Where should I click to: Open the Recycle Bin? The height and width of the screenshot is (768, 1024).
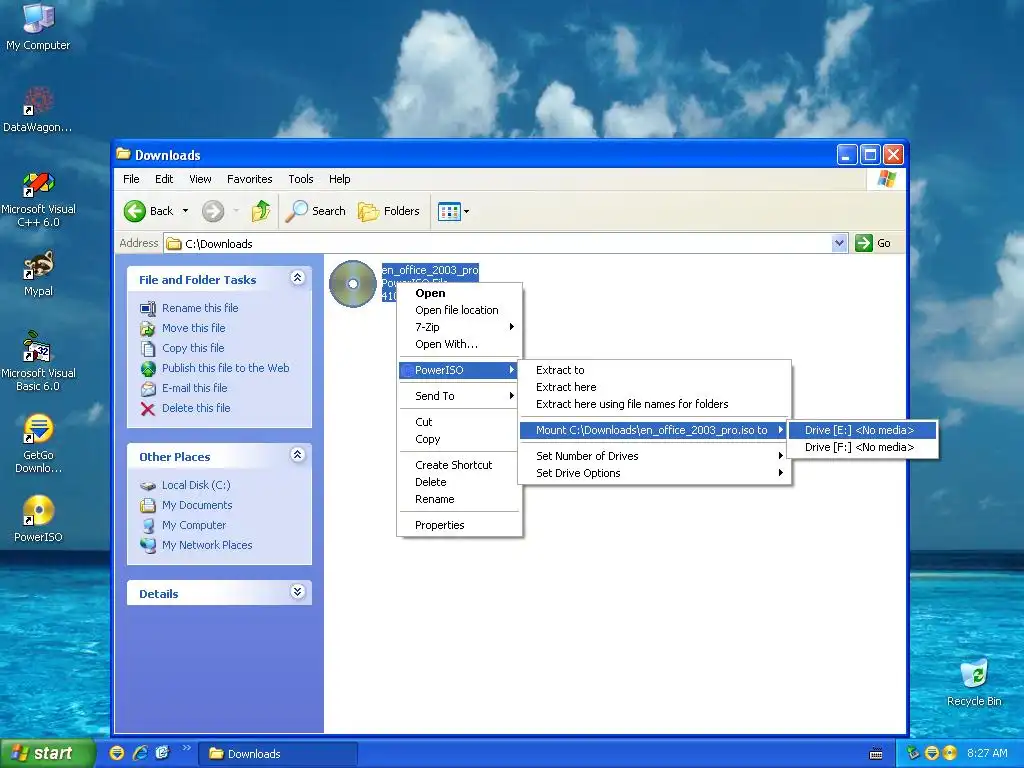tap(974, 682)
